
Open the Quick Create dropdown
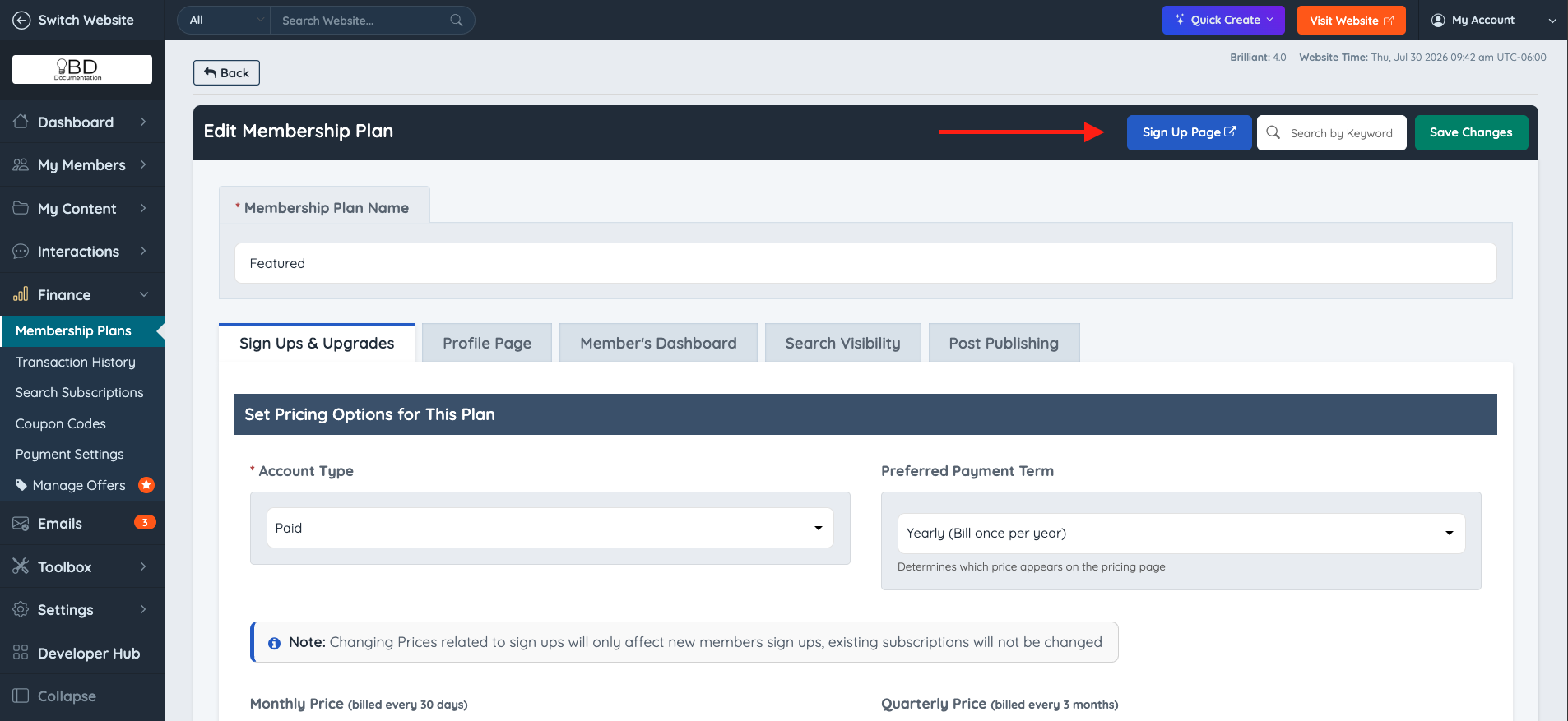1223,20
